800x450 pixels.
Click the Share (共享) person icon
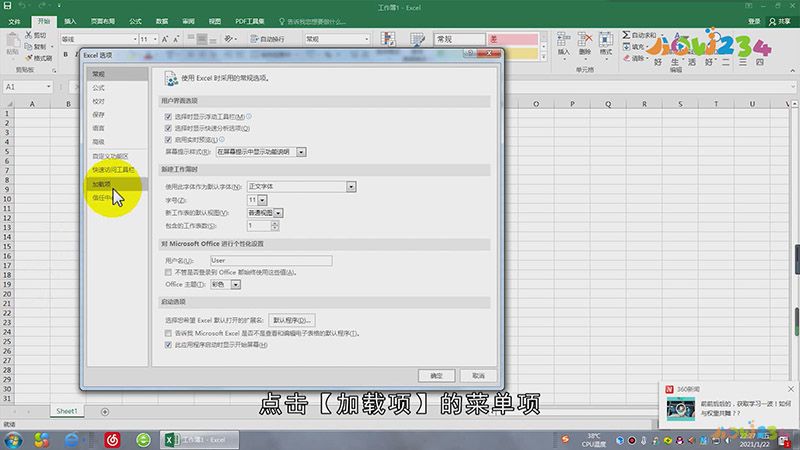pyautogui.click(x=772, y=21)
